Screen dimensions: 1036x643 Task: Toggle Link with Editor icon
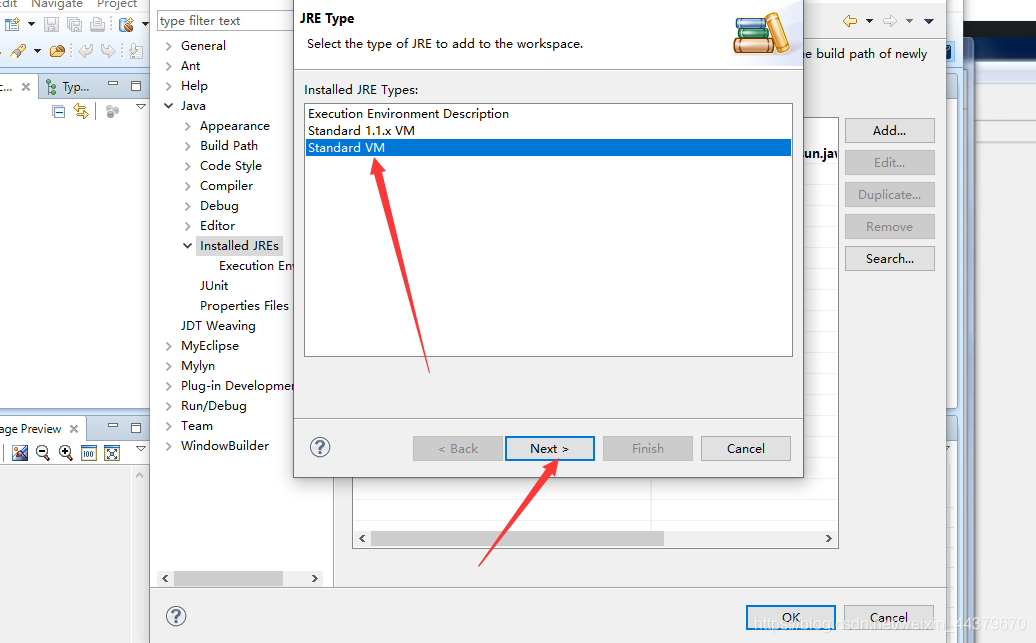[81, 111]
